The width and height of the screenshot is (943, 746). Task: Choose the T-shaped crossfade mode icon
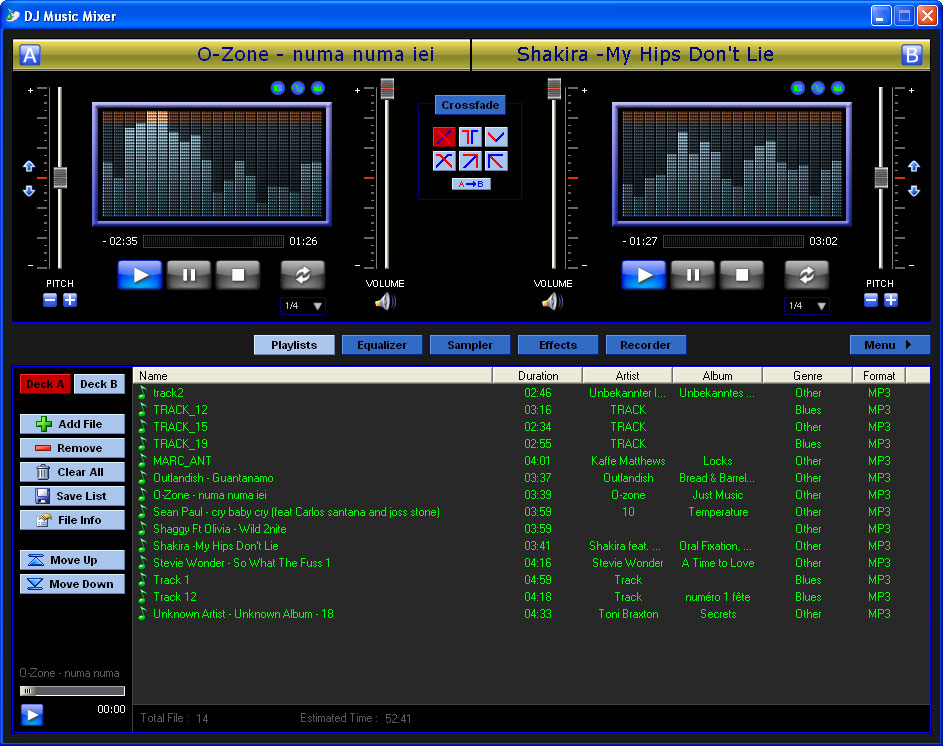tap(470, 137)
